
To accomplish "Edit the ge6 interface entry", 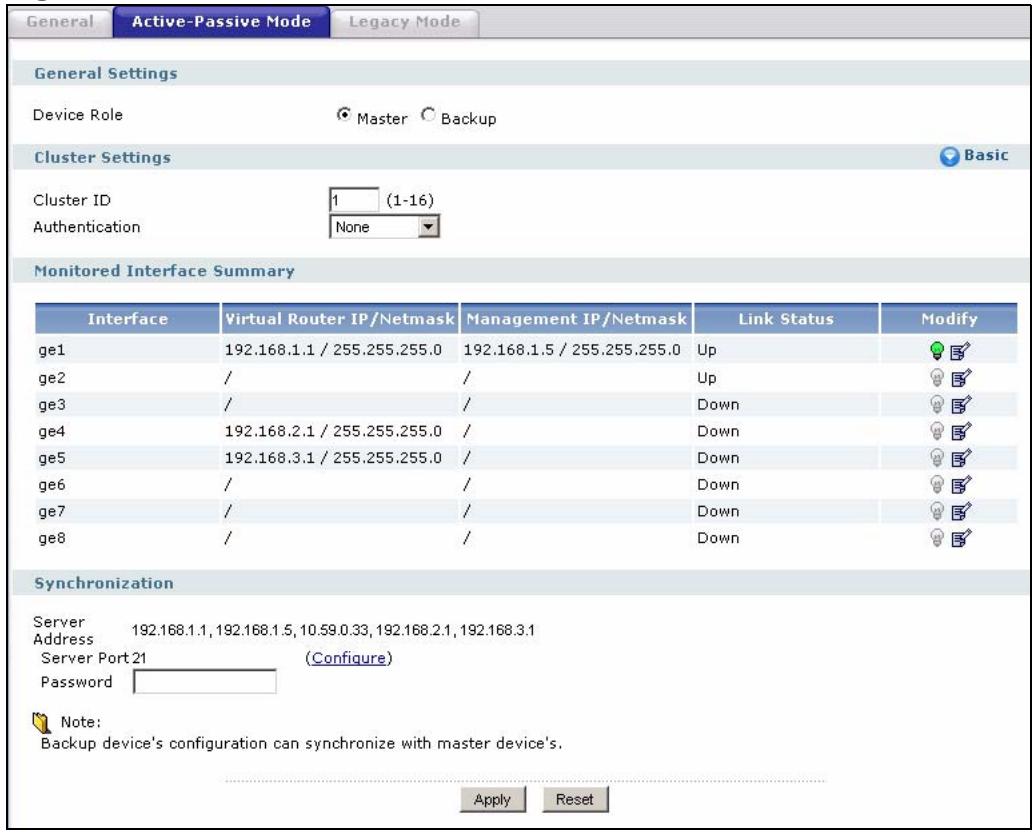I will (961, 485).
